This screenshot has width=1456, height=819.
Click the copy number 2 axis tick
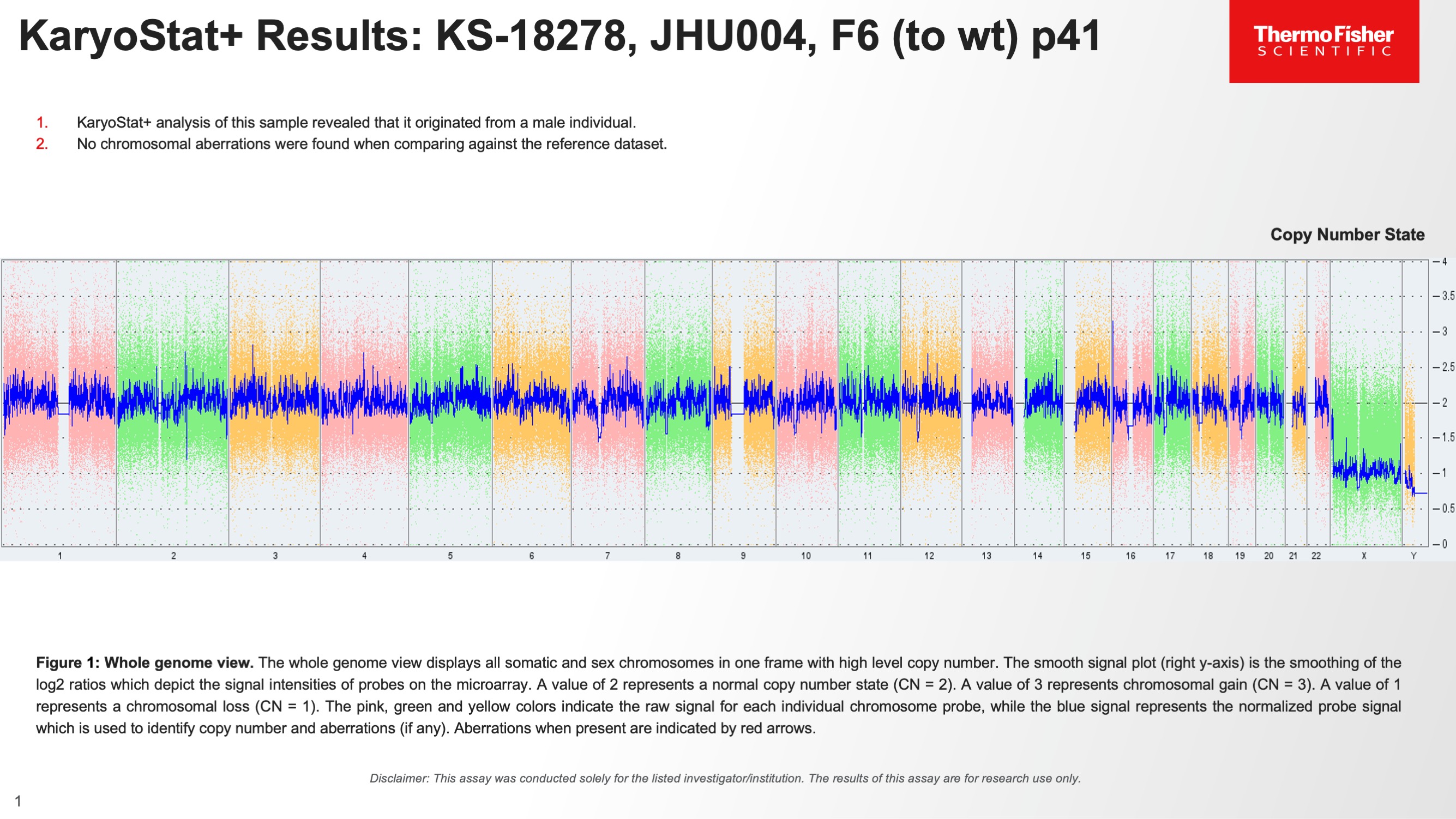pyautogui.click(x=1443, y=402)
